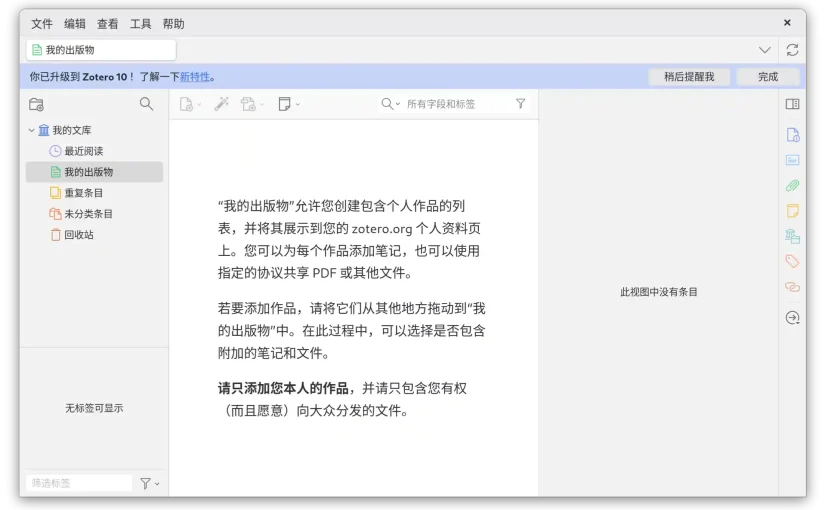Open the collection search magnifier
The height and width of the screenshot is (510, 825).
point(146,104)
